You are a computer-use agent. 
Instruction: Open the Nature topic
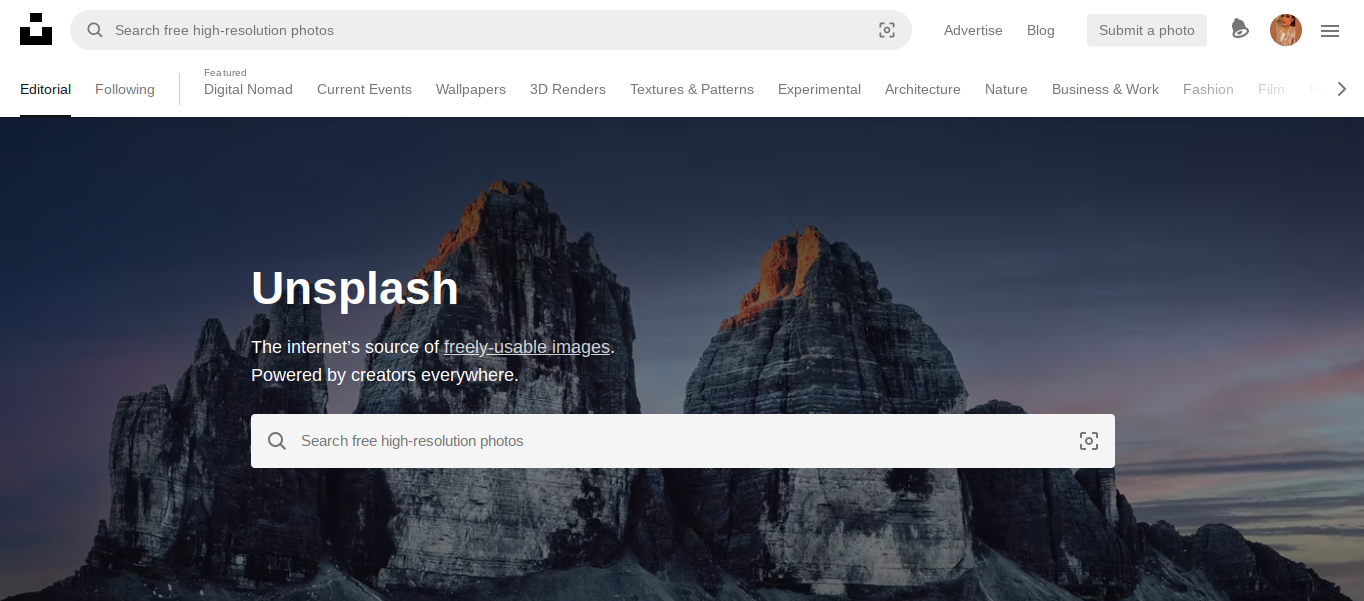(x=1006, y=89)
